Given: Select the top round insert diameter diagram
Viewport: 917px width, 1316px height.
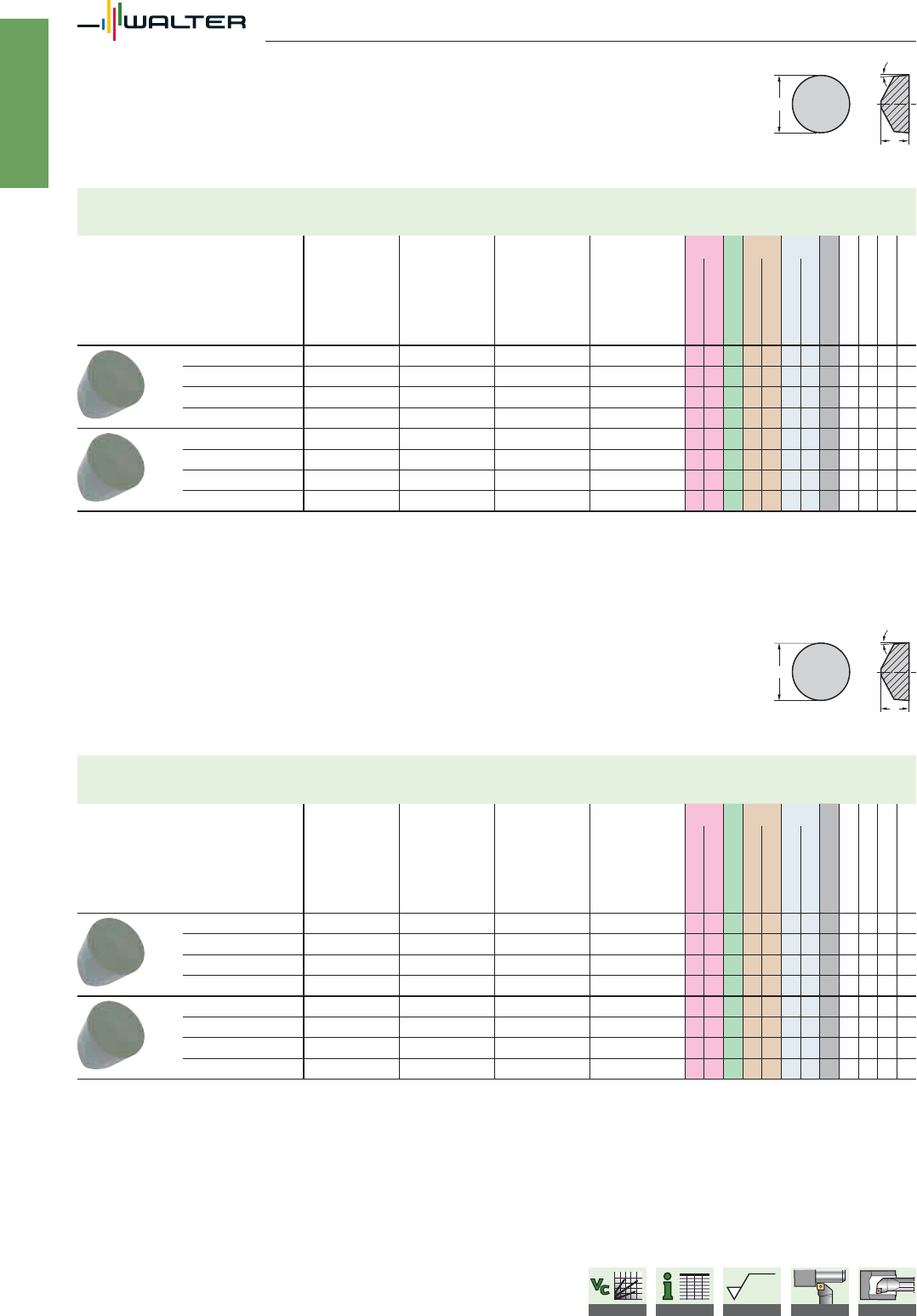Looking at the screenshot, I should pos(812,104).
